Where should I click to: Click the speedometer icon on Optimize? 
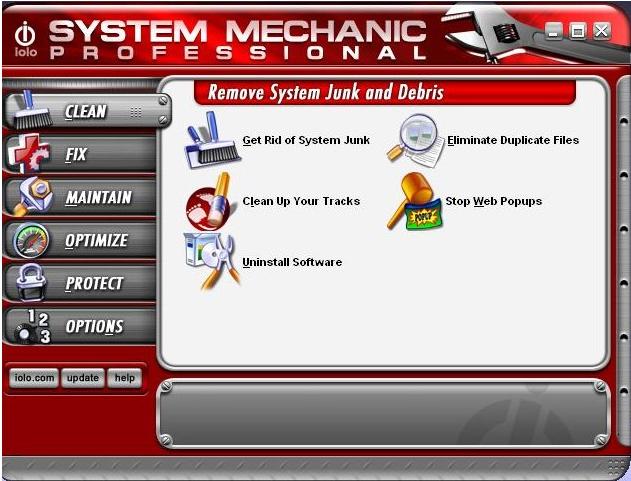pyautogui.click(x=31, y=240)
